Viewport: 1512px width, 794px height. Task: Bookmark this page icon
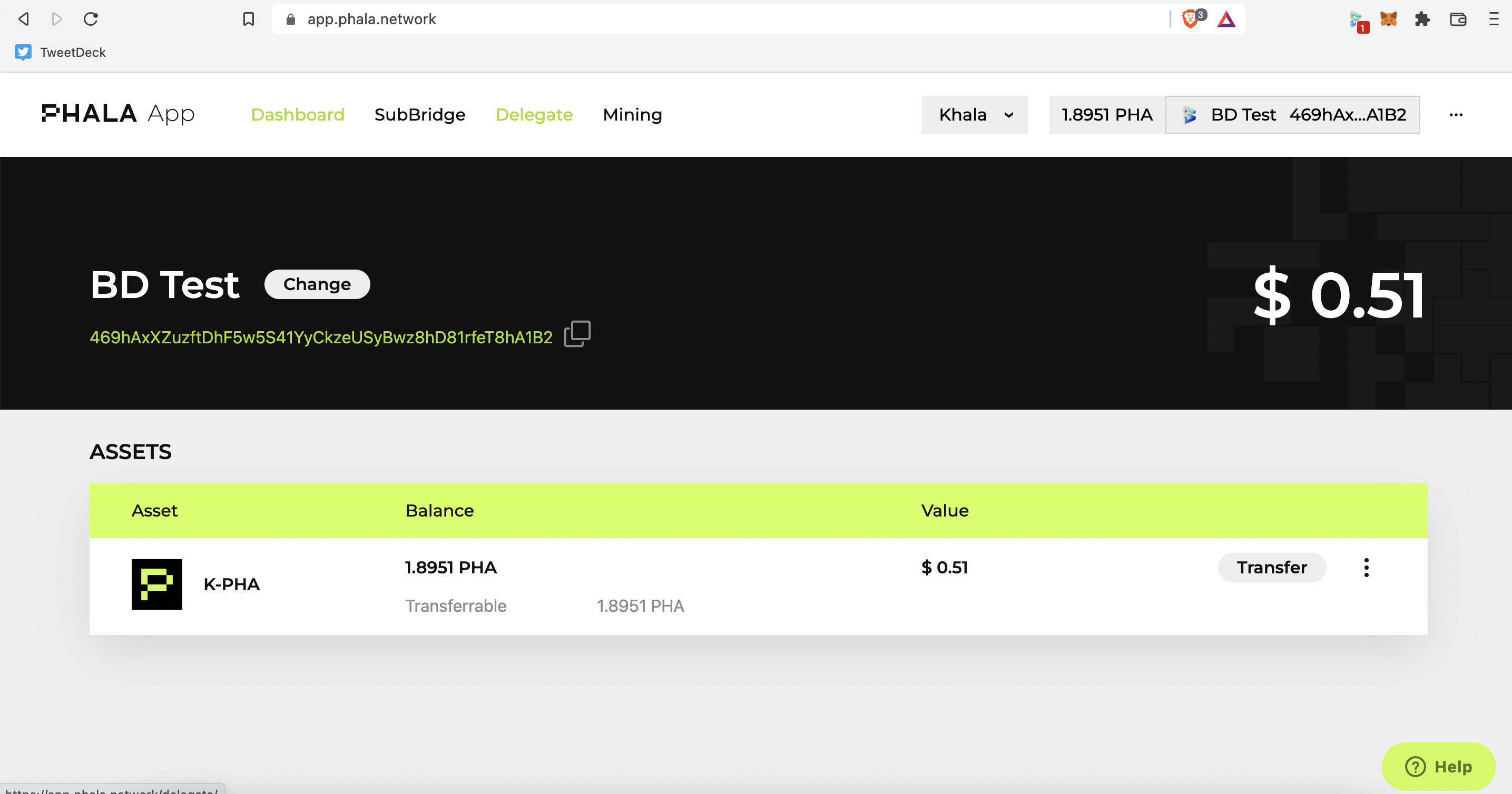[248, 19]
